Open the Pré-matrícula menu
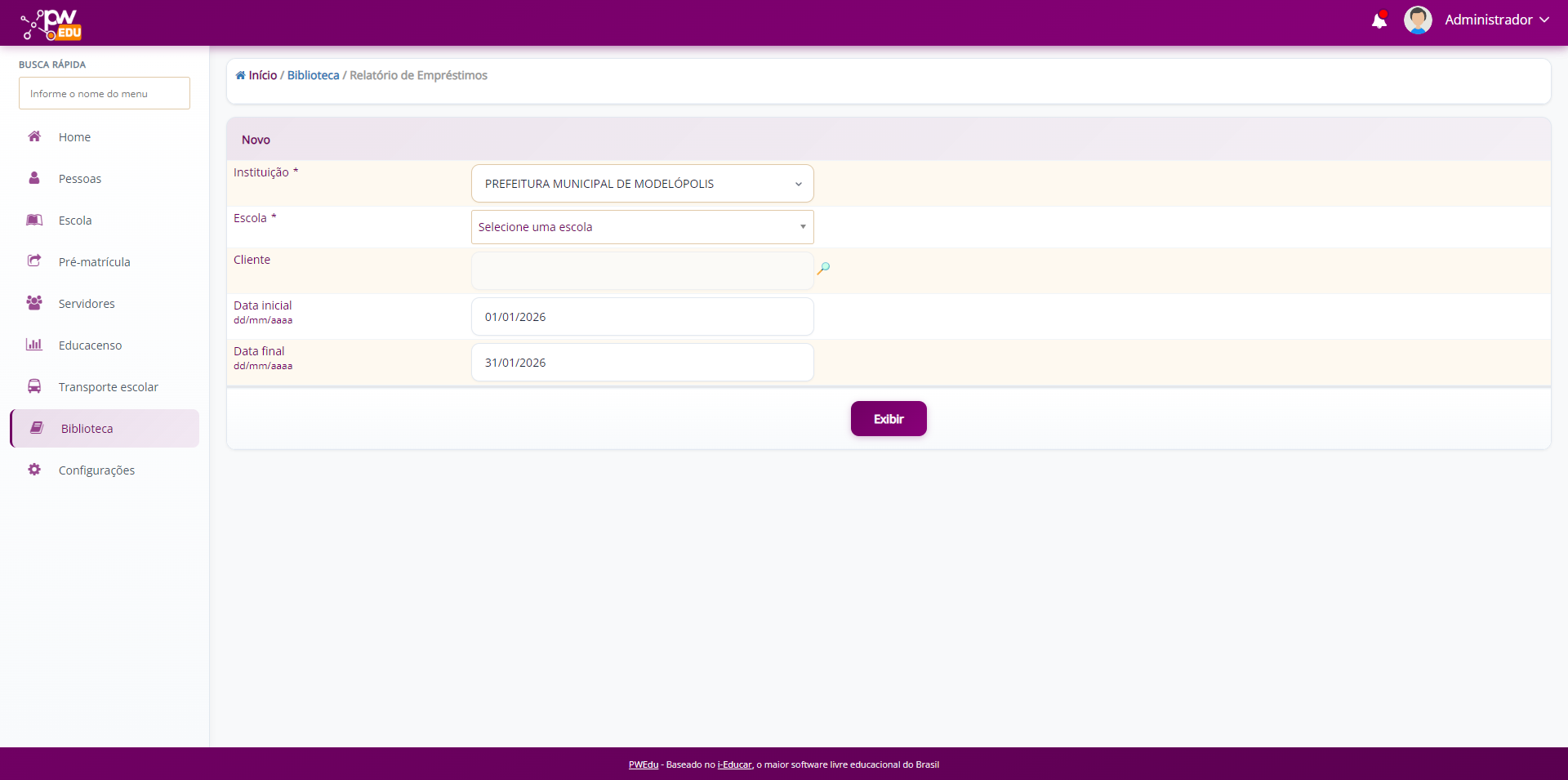Viewport: 1568px width, 780px height. tap(94, 262)
